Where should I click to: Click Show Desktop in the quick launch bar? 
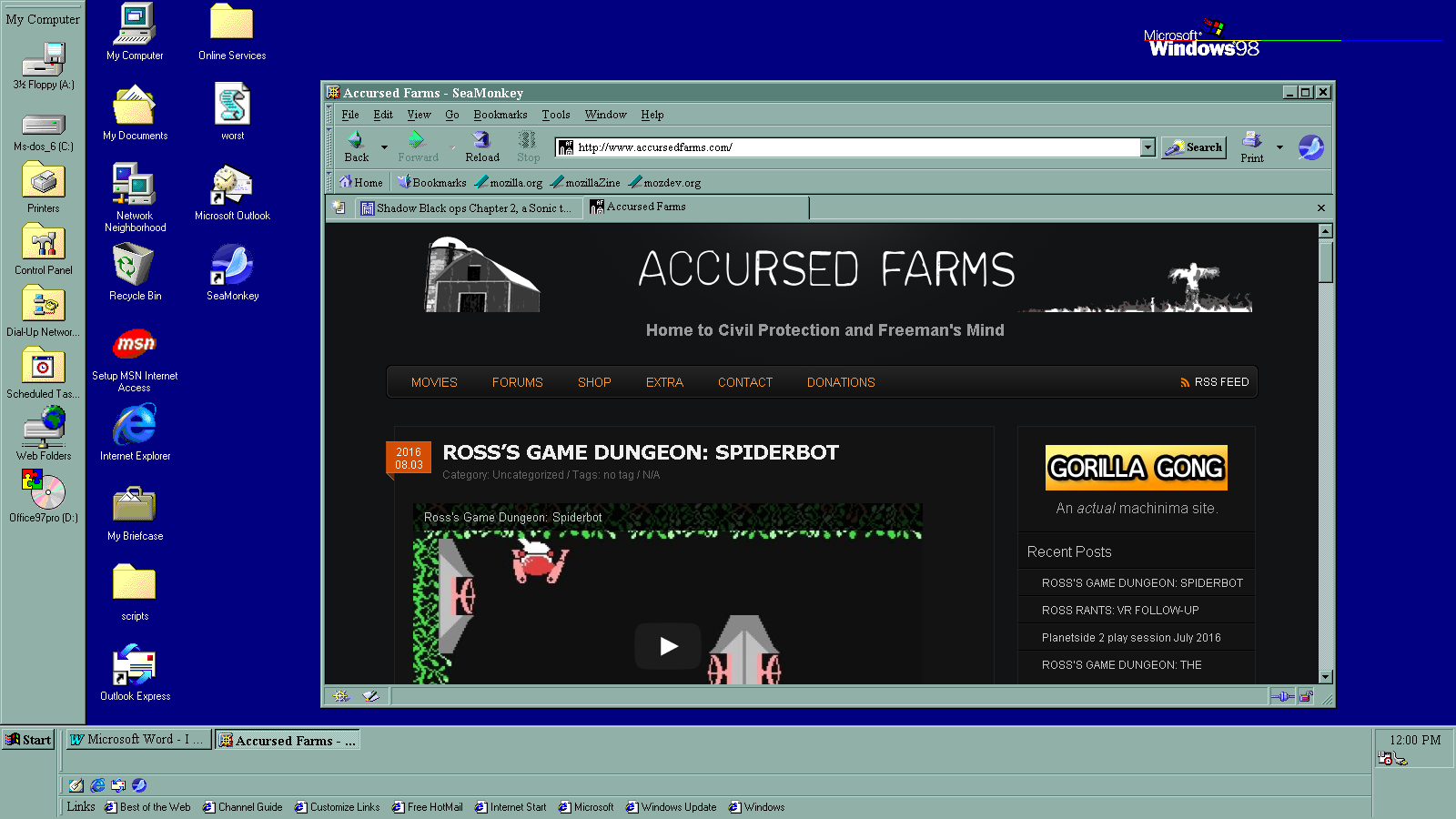pos(76,785)
